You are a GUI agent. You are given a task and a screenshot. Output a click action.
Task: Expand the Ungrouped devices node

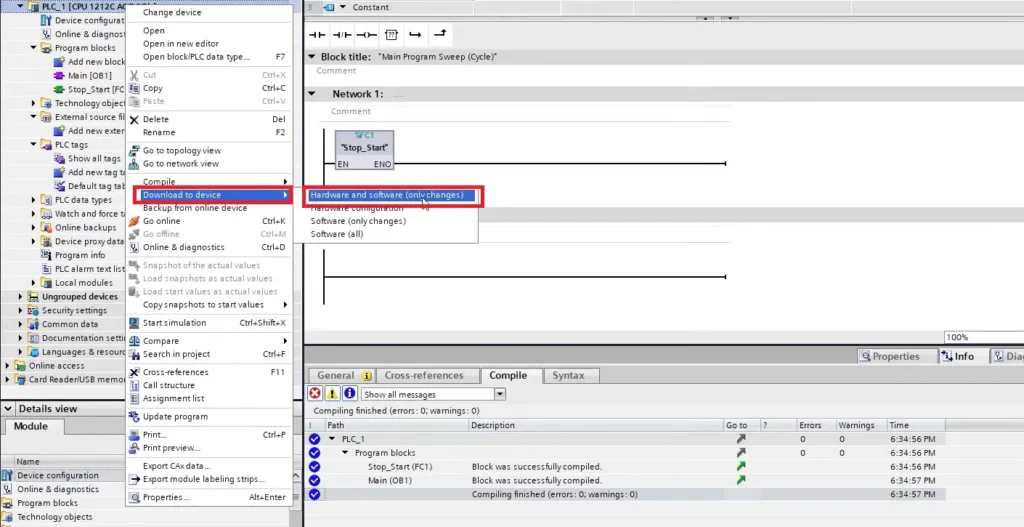[x=20, y=296]
